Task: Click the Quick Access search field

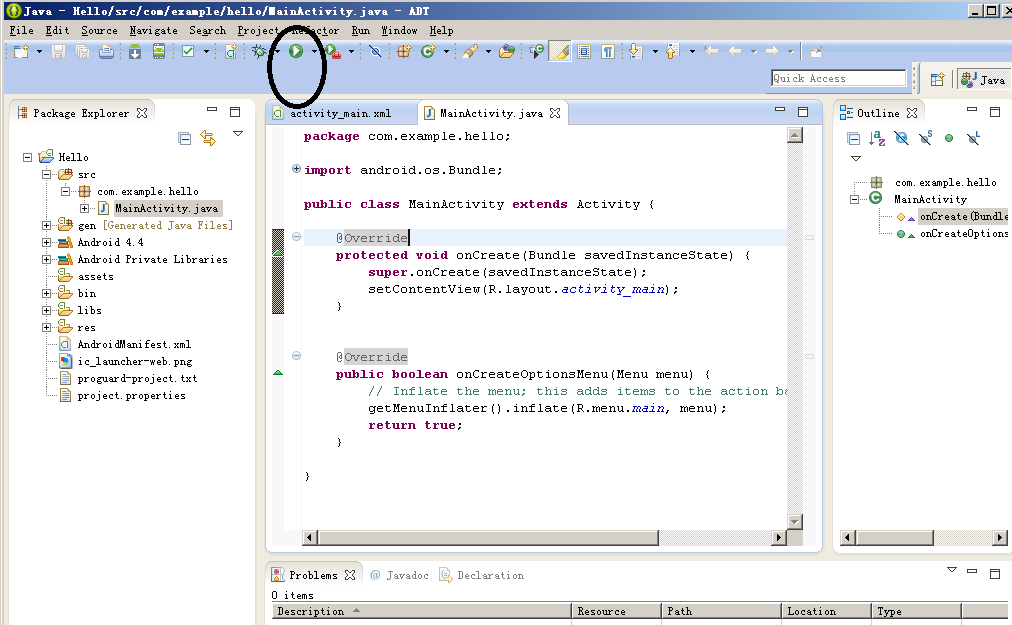Action: pyautogui.click(x=838, y=78)
